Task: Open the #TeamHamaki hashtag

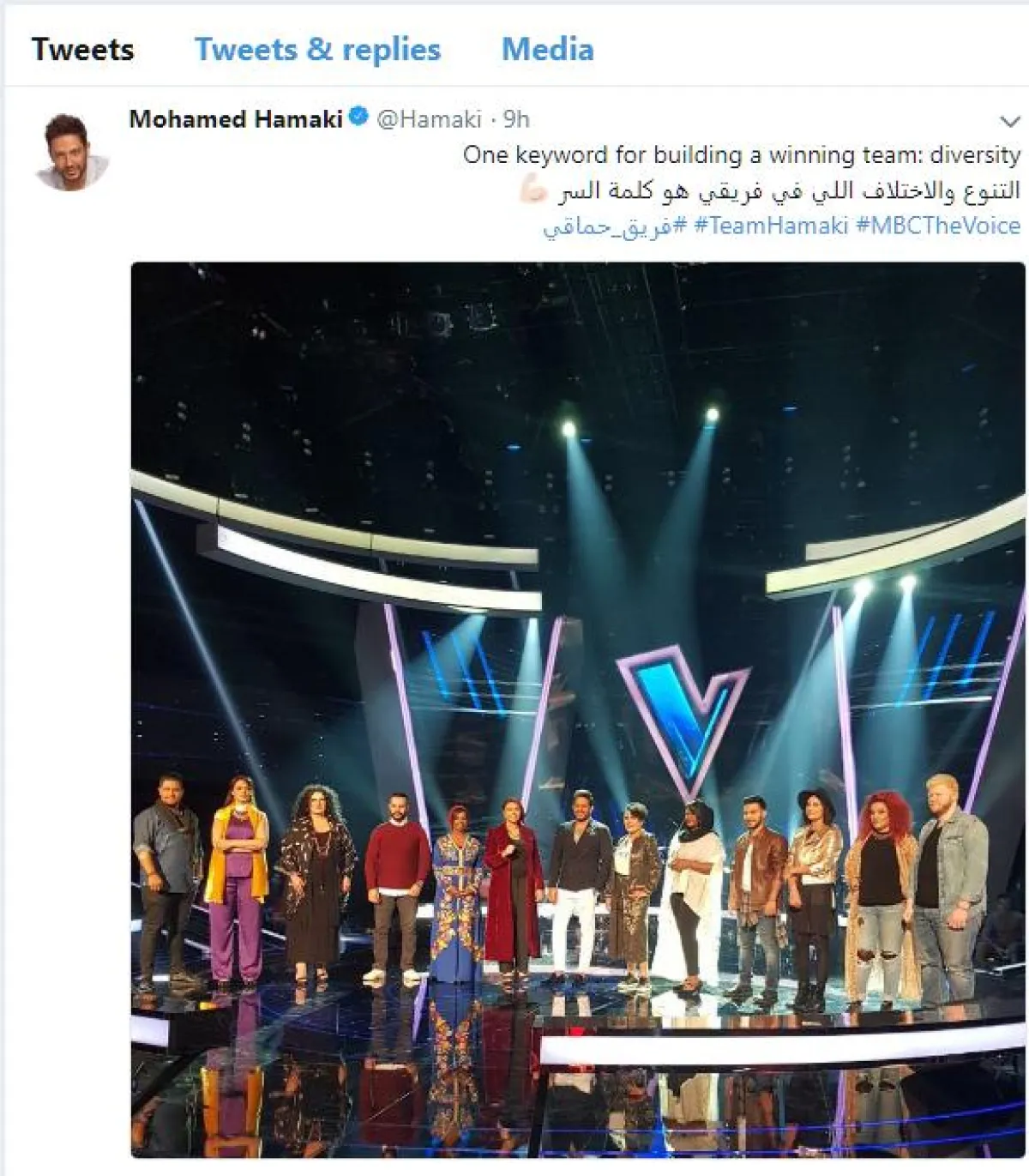Action: tap(771, 226)
